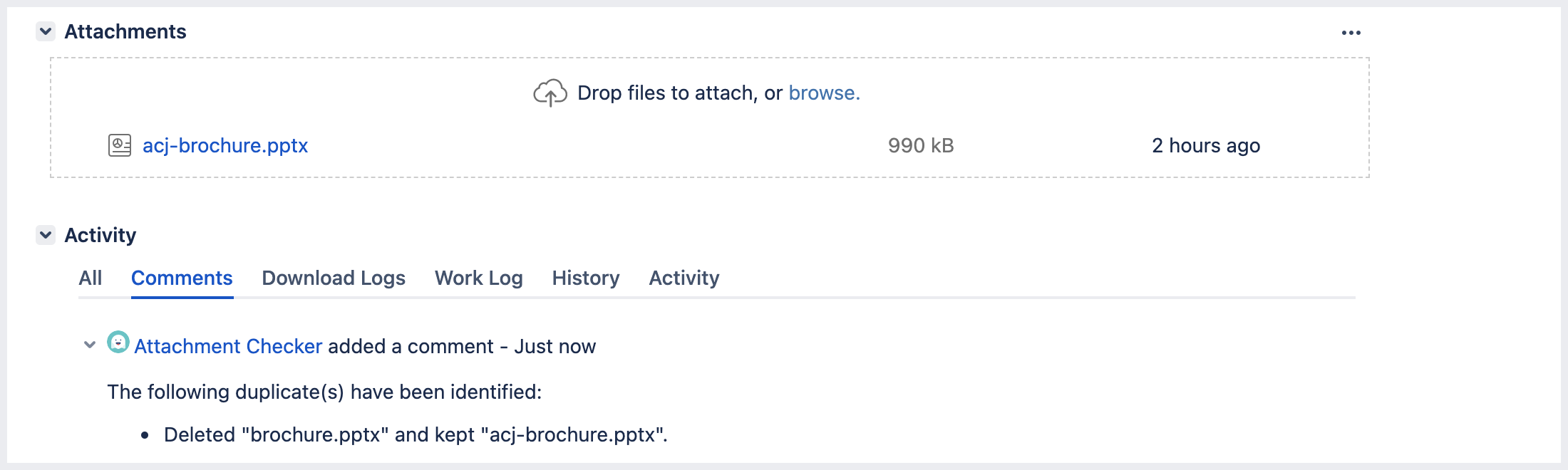Screen dimensions: 1568x470
Task: Switch to the Work Log tab
Action: 479,278
